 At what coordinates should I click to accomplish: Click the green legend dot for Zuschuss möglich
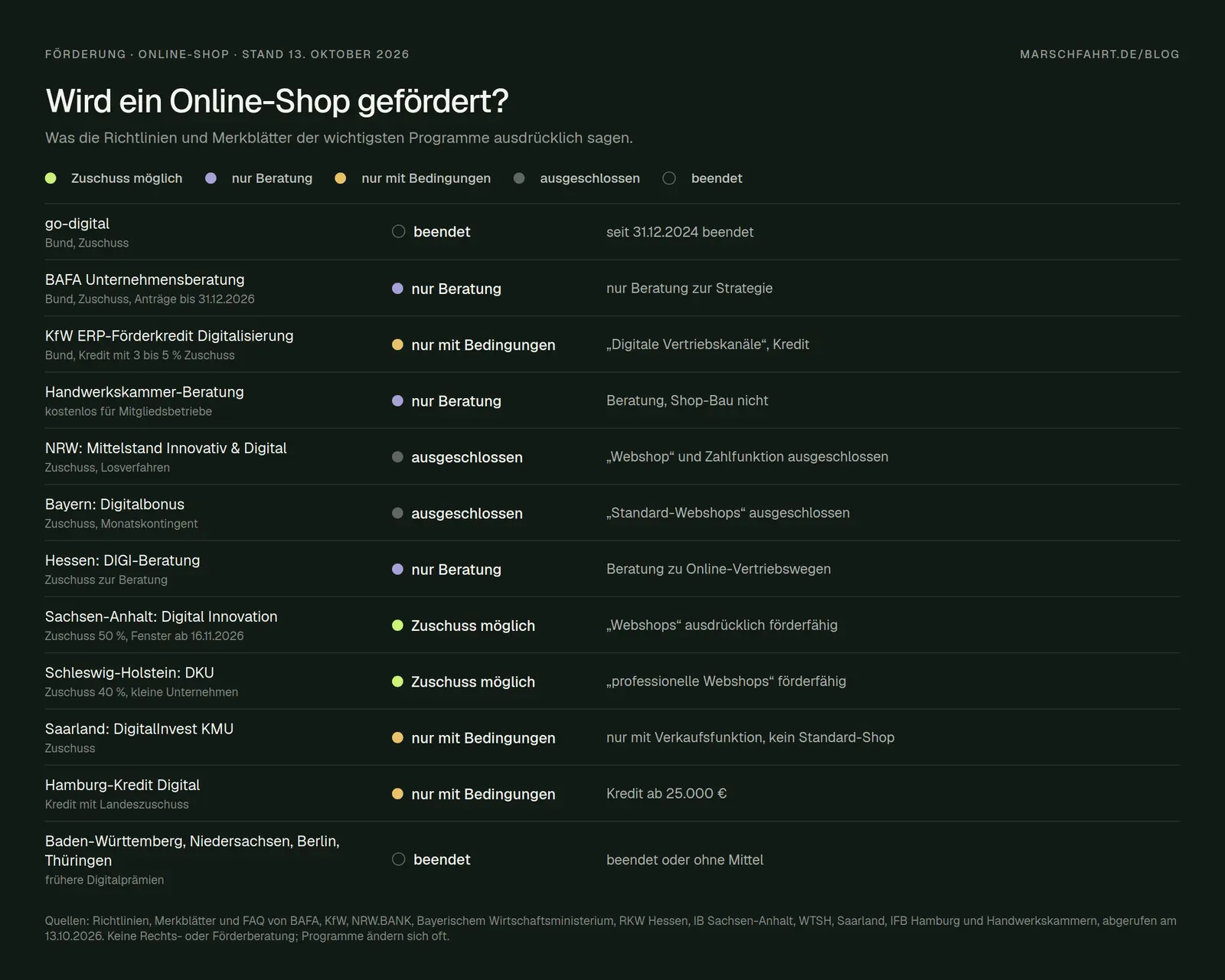51,178
